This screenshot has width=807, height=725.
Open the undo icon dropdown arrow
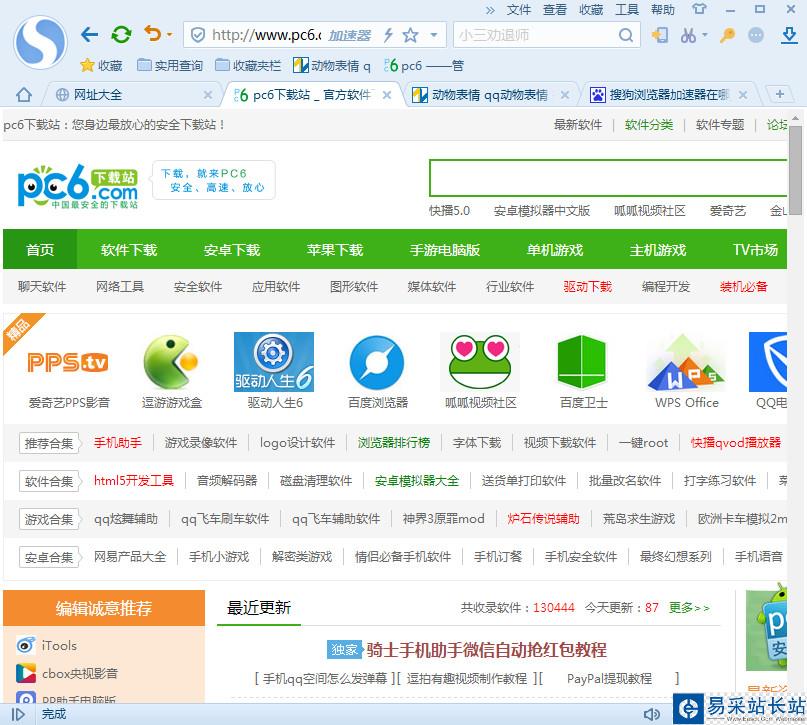click(170, 35)
